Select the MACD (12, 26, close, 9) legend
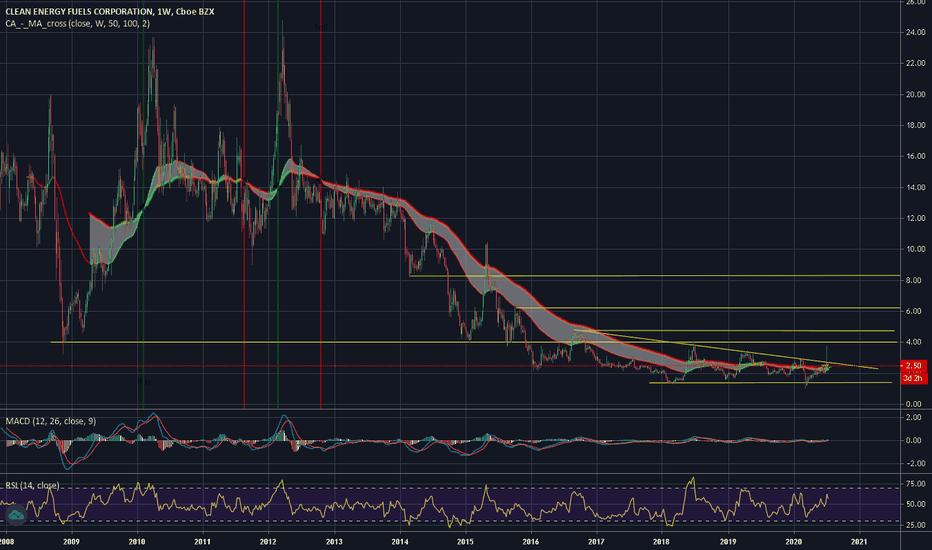932x550 pixels. (x=51, y=421)
